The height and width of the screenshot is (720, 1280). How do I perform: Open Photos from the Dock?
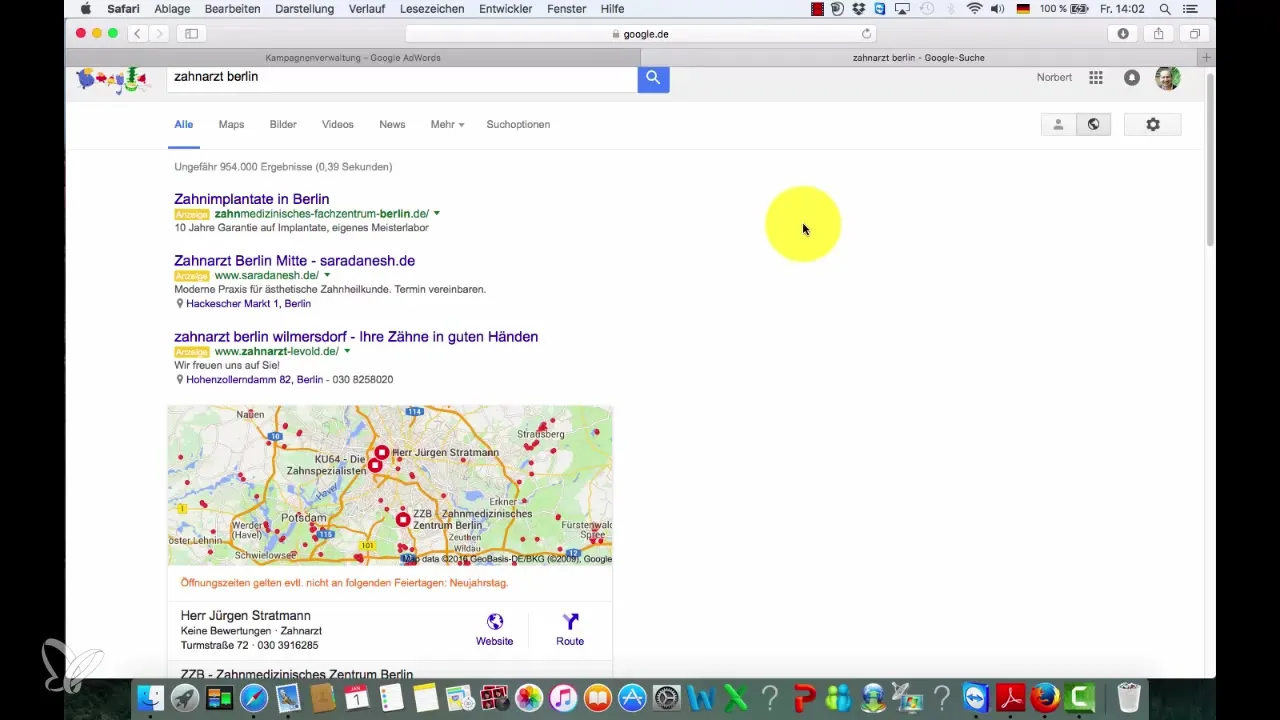tap(529, 697)
